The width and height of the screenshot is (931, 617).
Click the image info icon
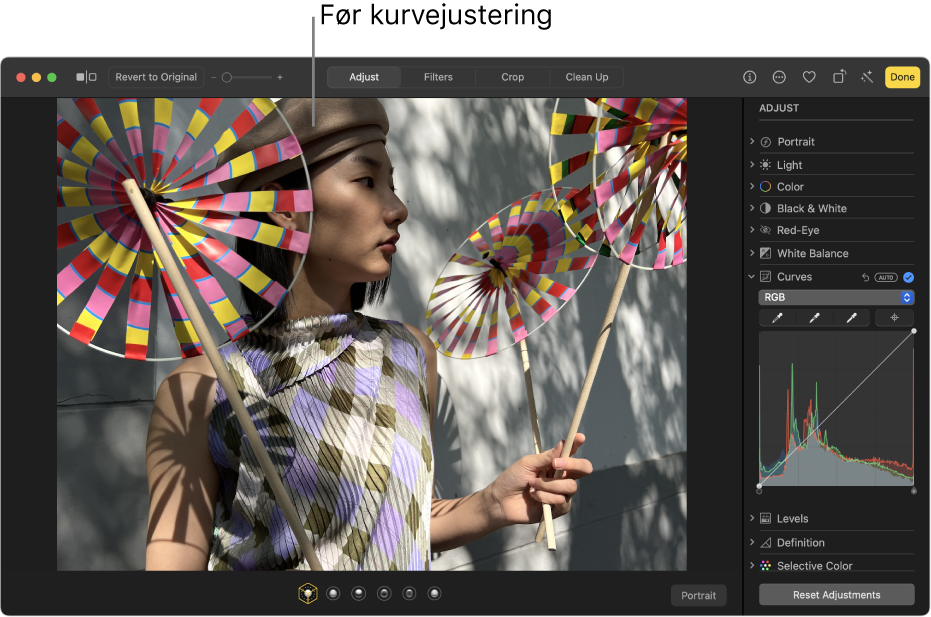[x=748, y=77]
